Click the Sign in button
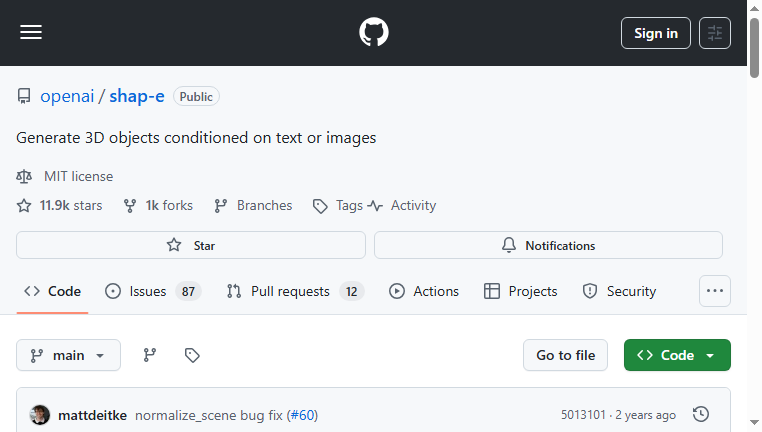The width and height of the screenshot is (762, 432). [x=656, y=33]
